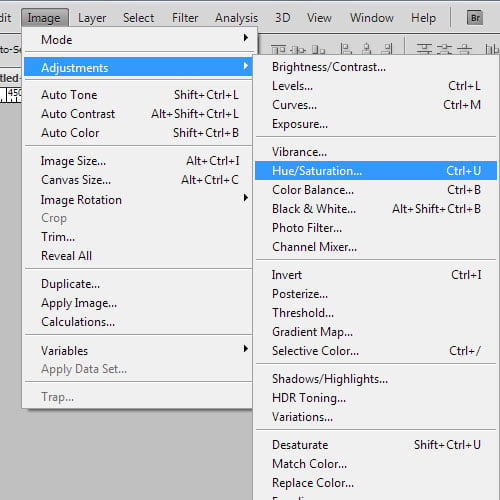Click the Distribute Bottom Edges icon
The image size is (500, 500).
[464, 49]
